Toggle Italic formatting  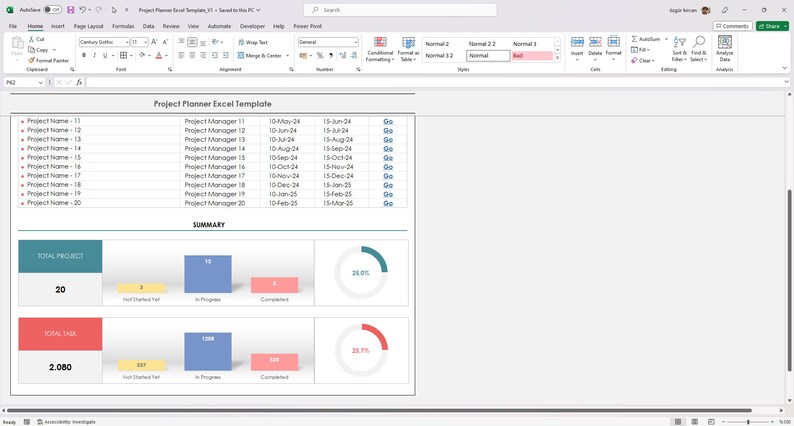point(95,55)
